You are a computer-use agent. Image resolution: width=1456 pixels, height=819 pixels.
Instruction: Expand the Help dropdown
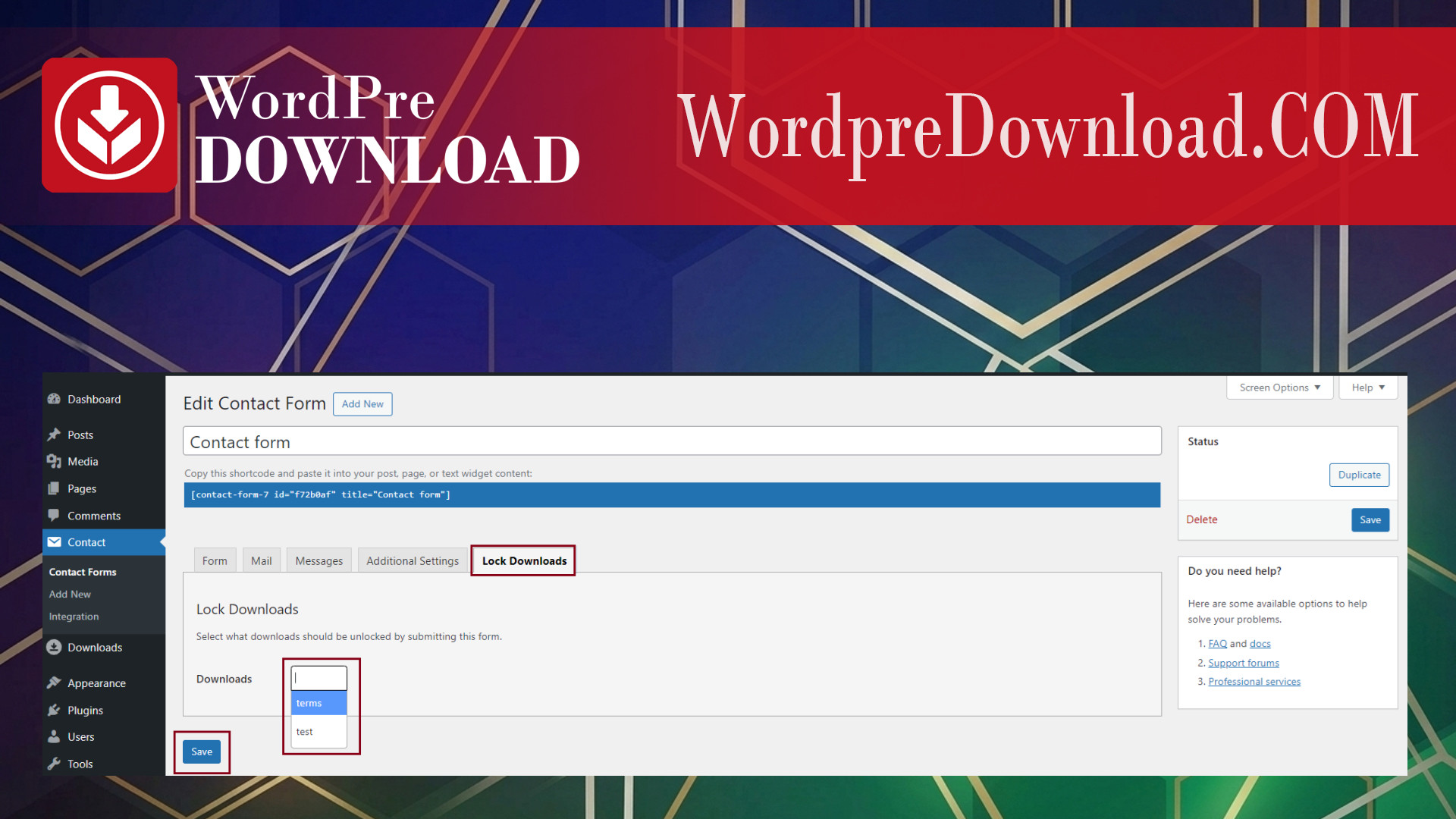[1368, 388]
